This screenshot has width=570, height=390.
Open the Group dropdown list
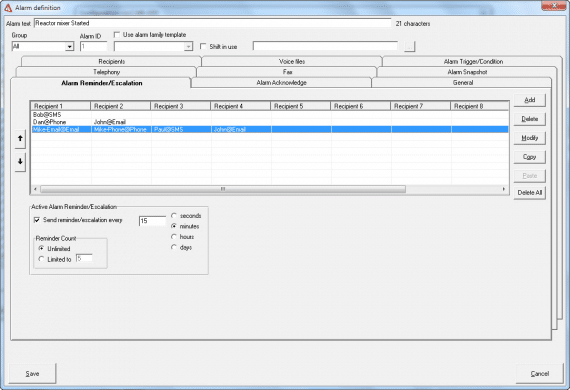(x=69, y=47)
